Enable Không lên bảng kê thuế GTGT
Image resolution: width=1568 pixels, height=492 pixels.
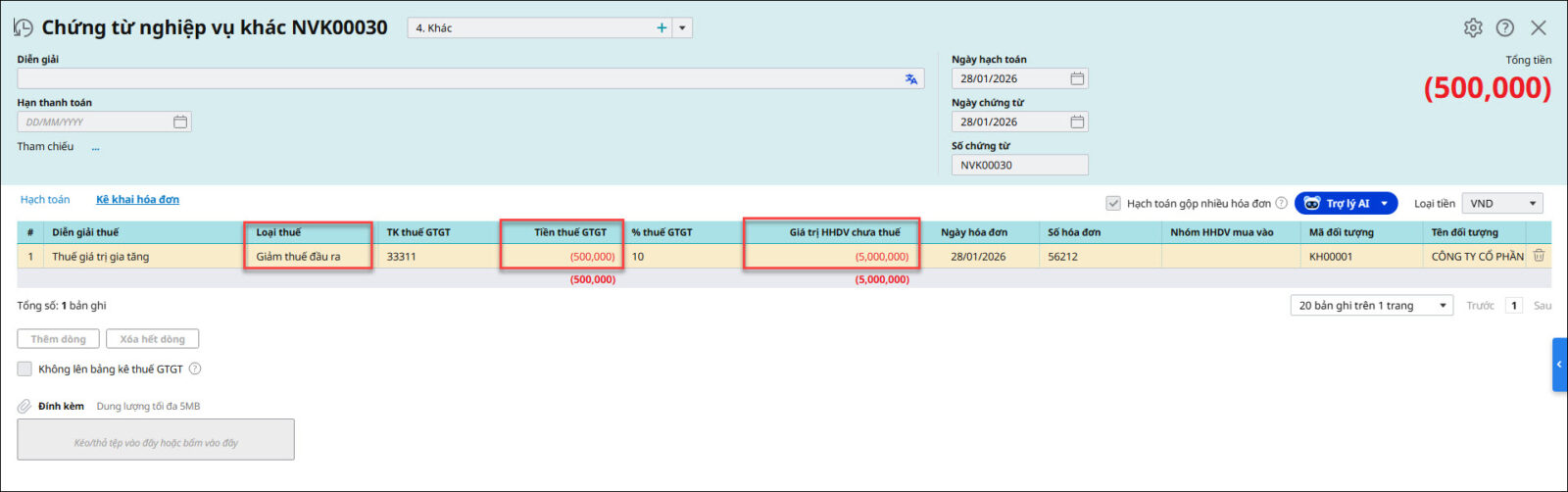point(24,369)
